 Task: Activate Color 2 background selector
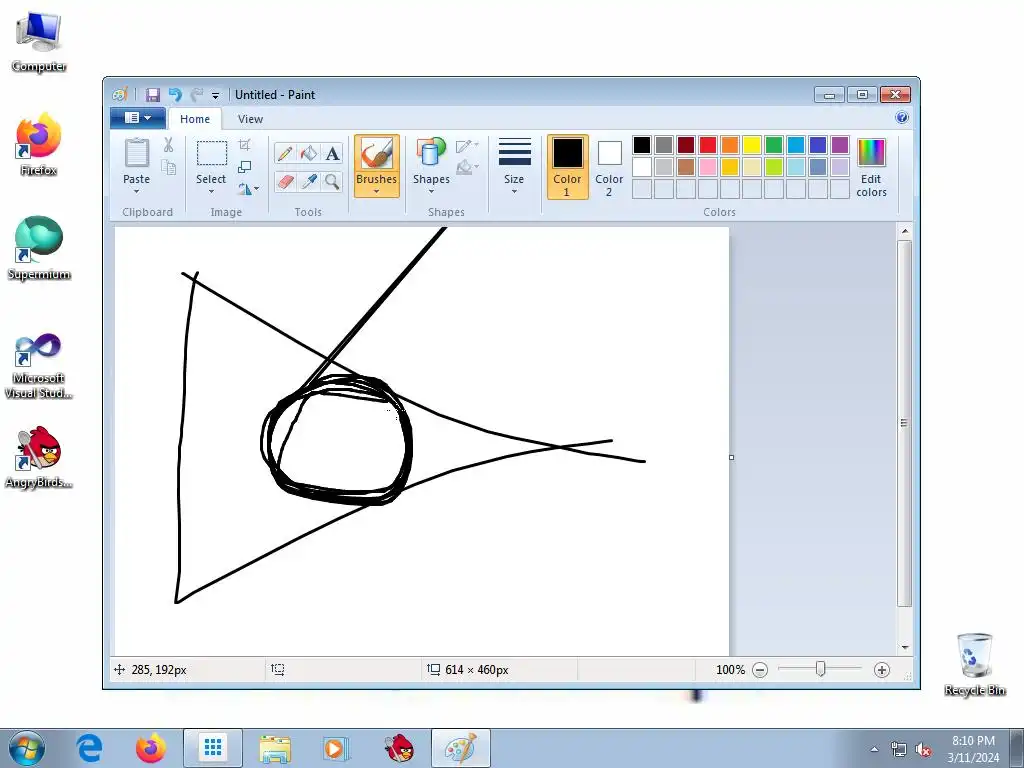609,167
